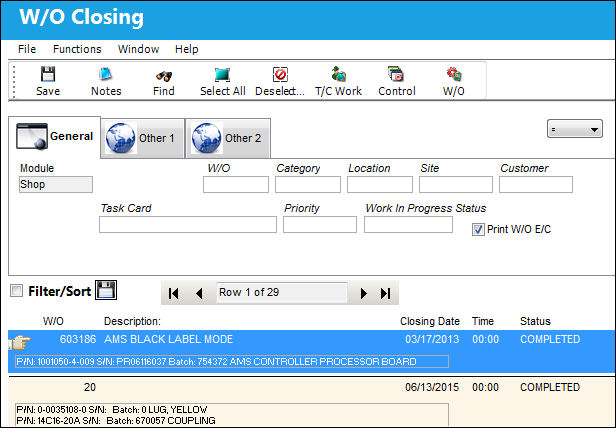
Task: Uncheck the Print W/O E/C checkbox
Action: pos(478,229)
